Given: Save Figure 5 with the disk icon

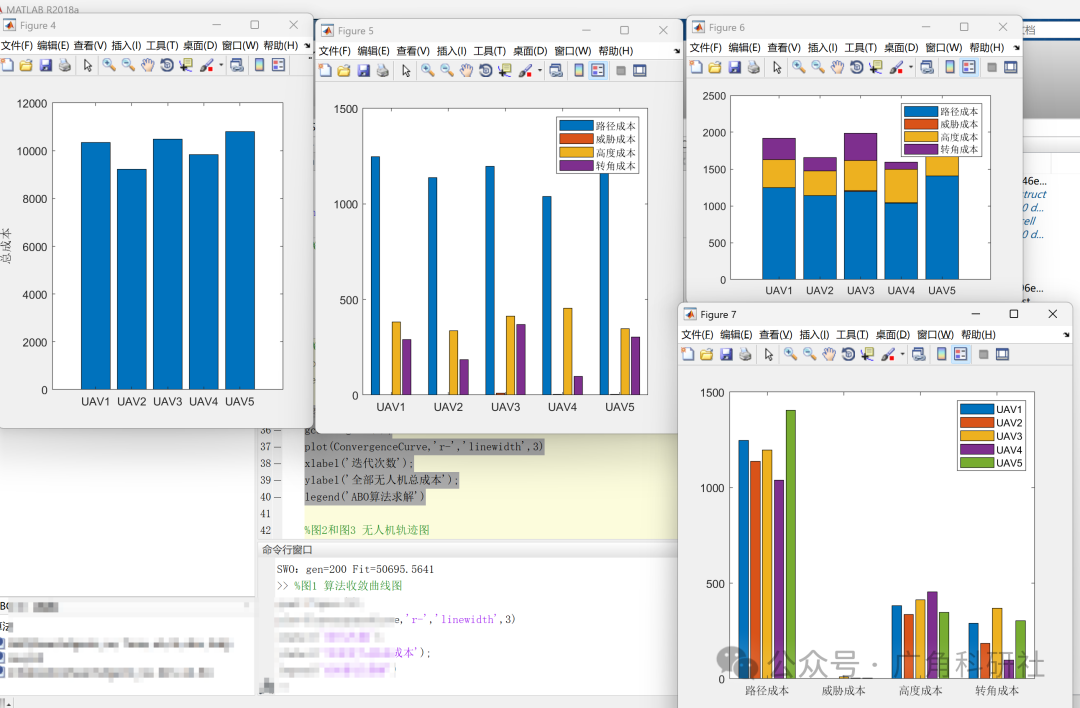Looking at the screenshot, I should coord(364,70).
